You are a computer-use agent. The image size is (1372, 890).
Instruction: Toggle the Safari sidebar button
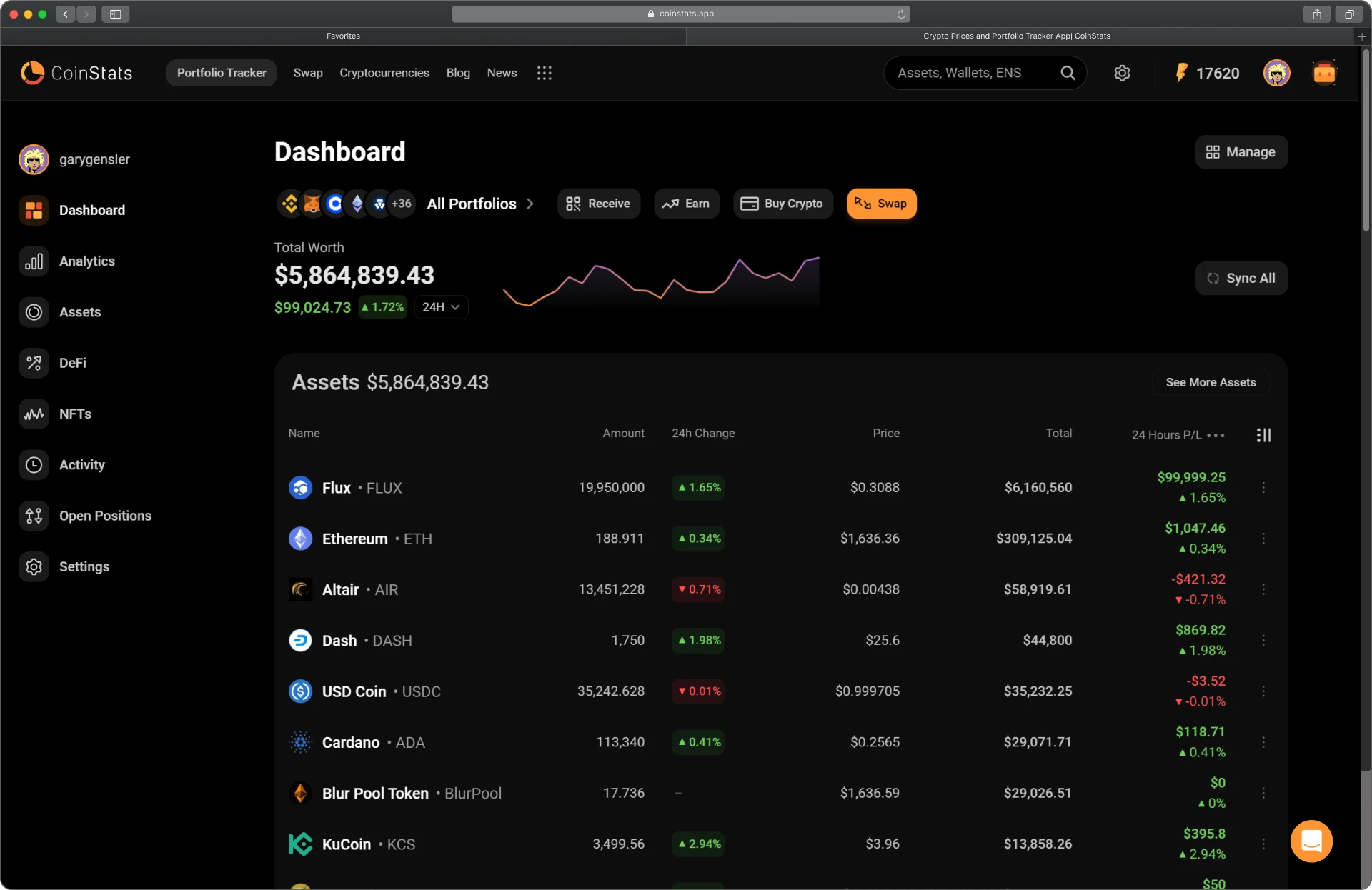[115, 14]
